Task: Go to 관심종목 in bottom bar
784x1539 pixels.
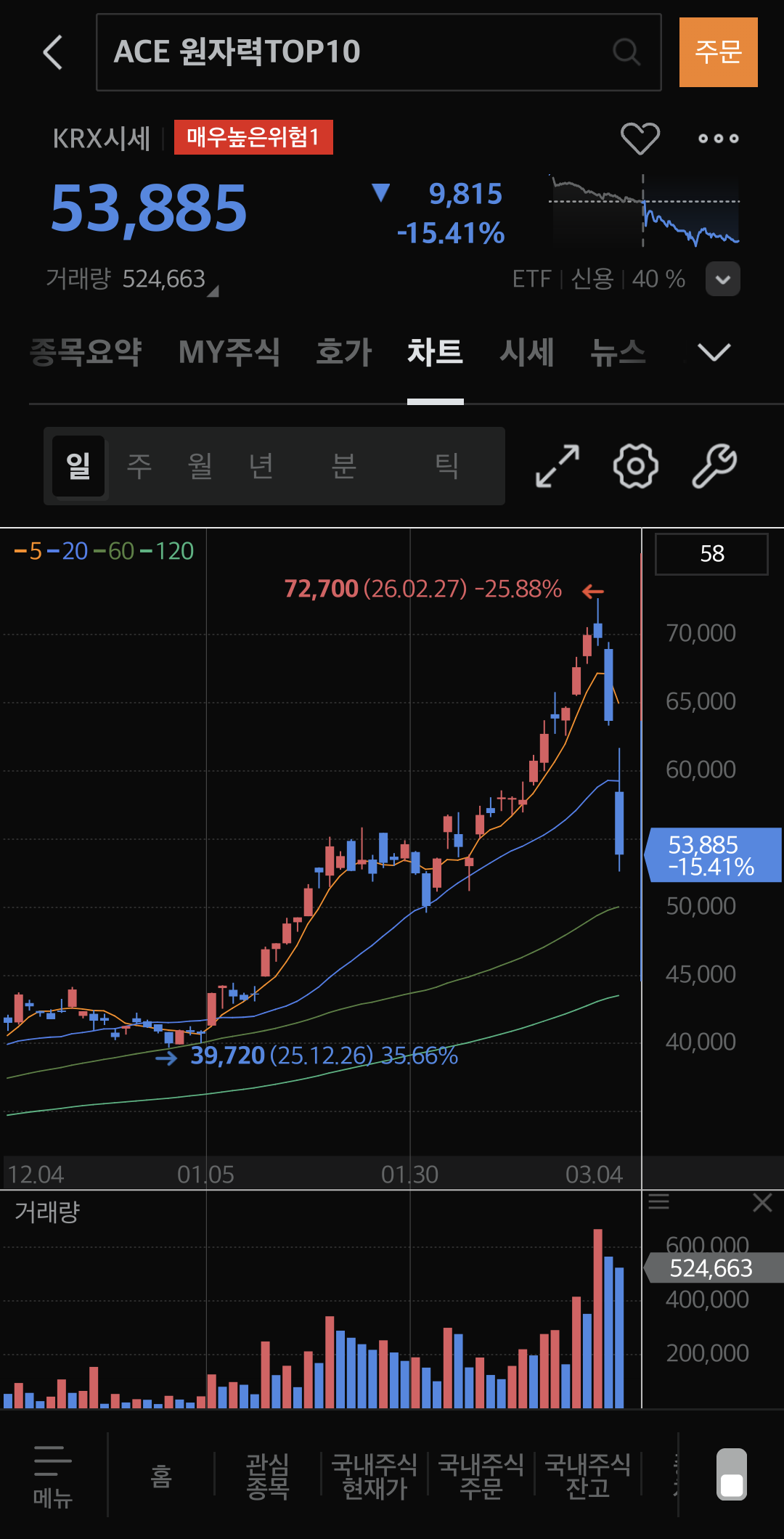Action: point(267,1475)
